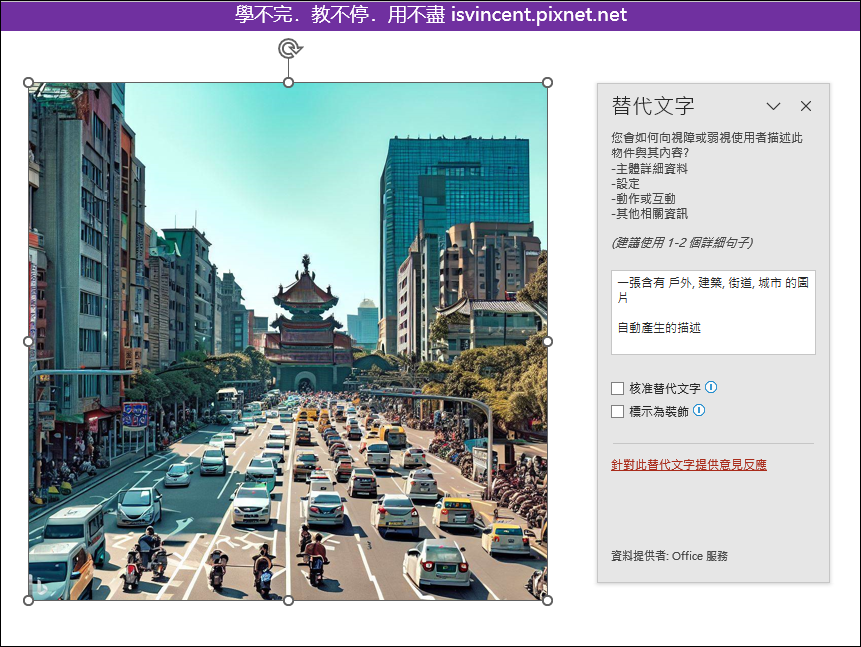Check the 核准替代文字 checkbox

pyautogui.click(x=617, y=388)
